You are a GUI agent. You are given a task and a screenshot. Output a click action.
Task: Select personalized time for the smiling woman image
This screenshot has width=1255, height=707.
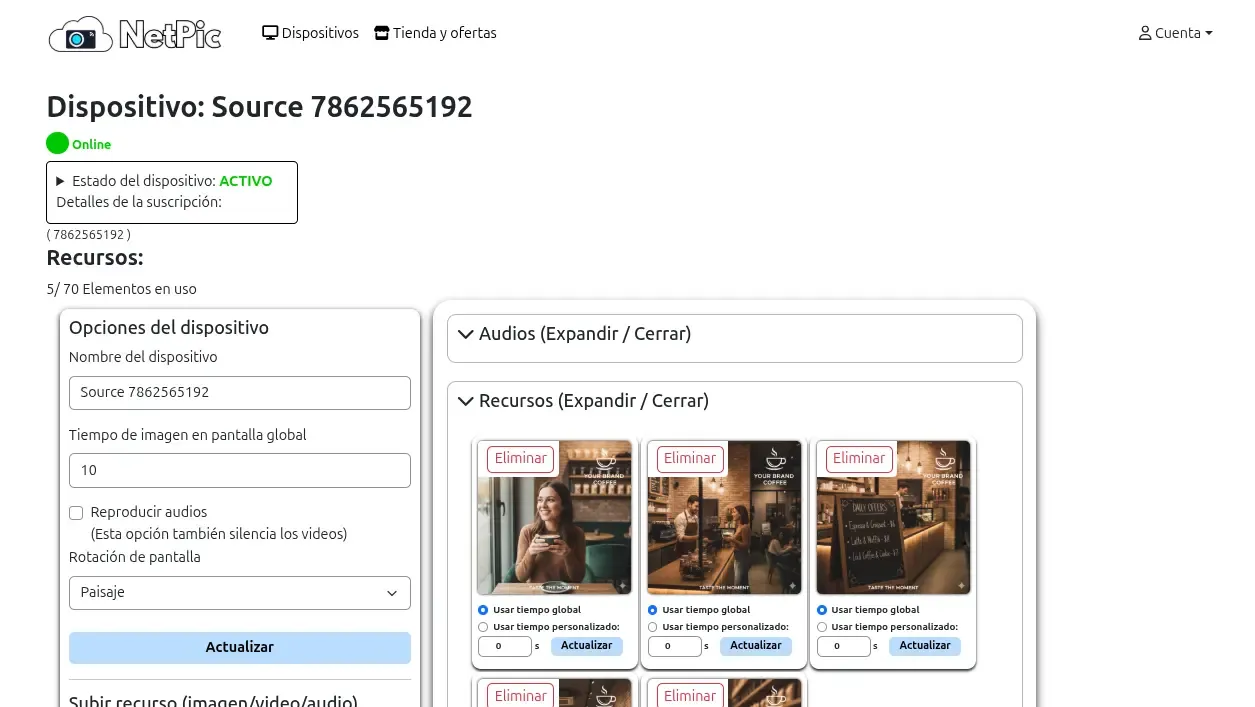coord(483,627)
